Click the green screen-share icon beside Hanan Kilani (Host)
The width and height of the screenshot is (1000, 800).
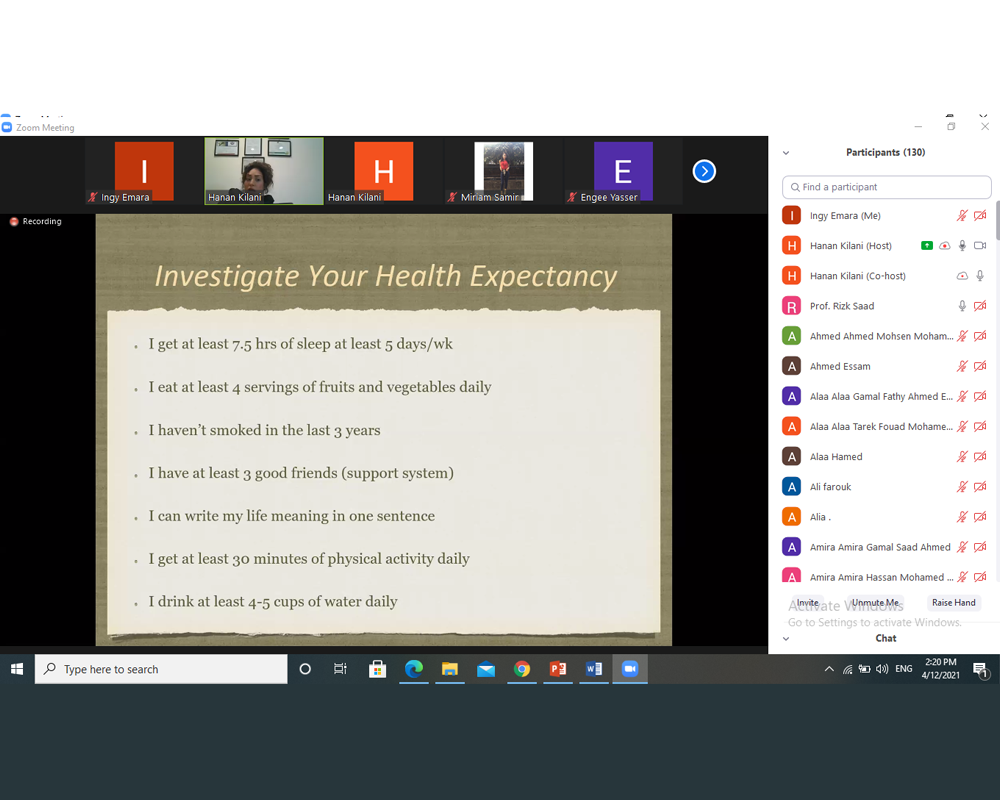point(927,246)
